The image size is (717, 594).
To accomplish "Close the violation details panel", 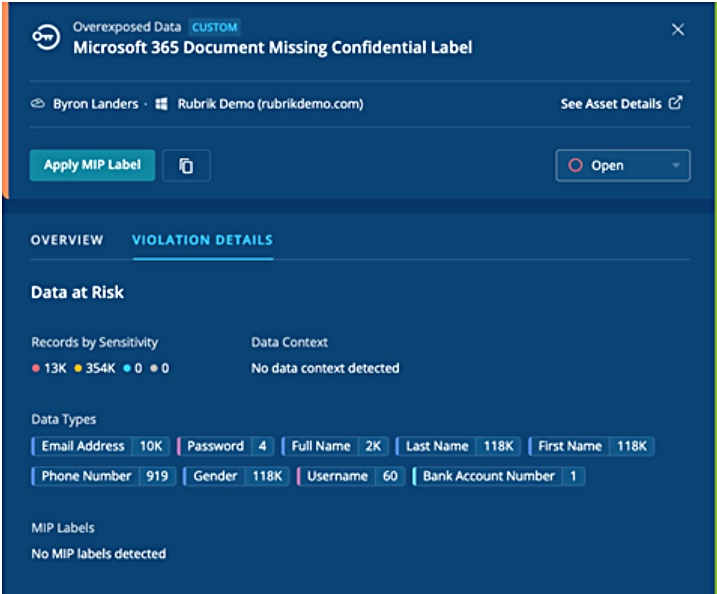I will tap(678, 30).
